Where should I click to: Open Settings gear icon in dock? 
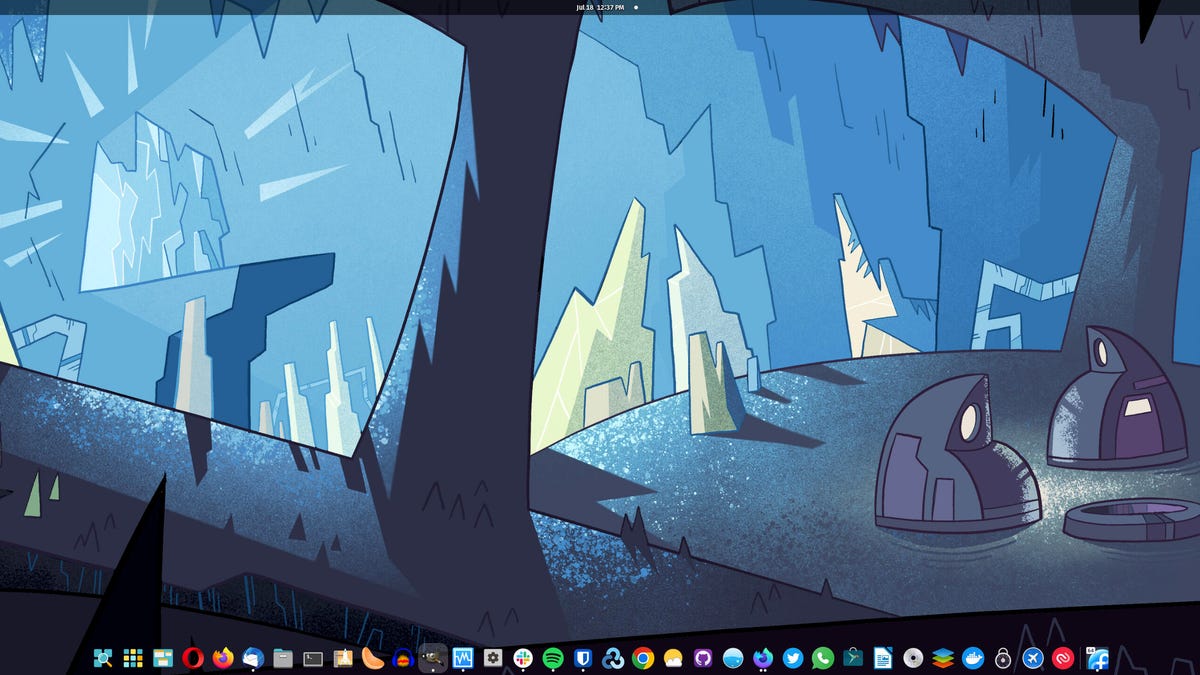tap(493, 658)
